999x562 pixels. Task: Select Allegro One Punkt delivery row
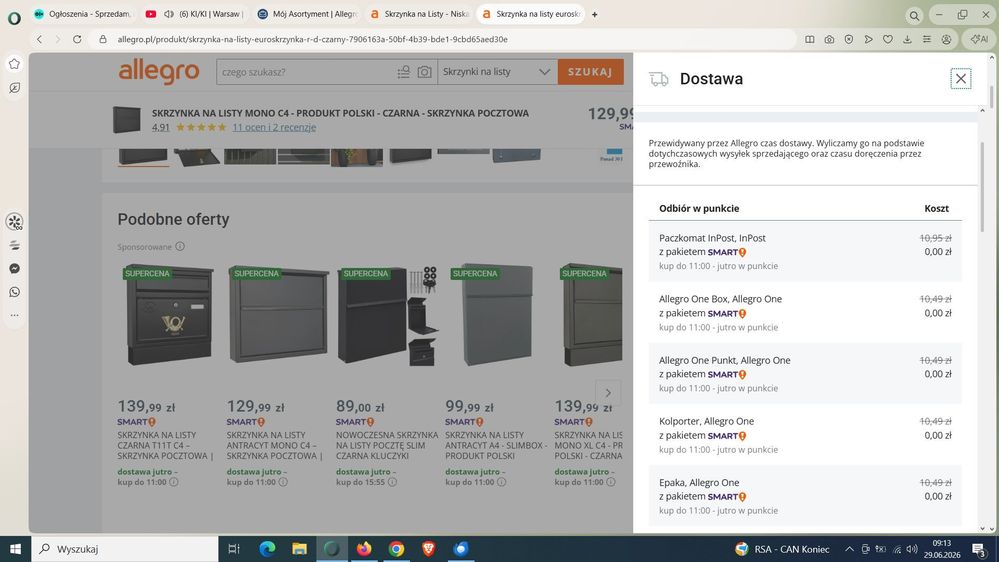805,373
